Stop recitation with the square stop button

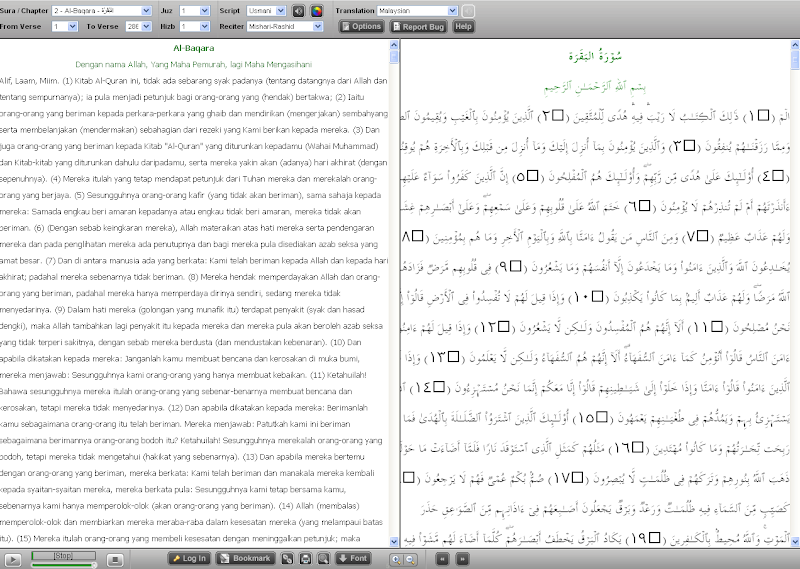pyautogui.click(x=115, y=560)
